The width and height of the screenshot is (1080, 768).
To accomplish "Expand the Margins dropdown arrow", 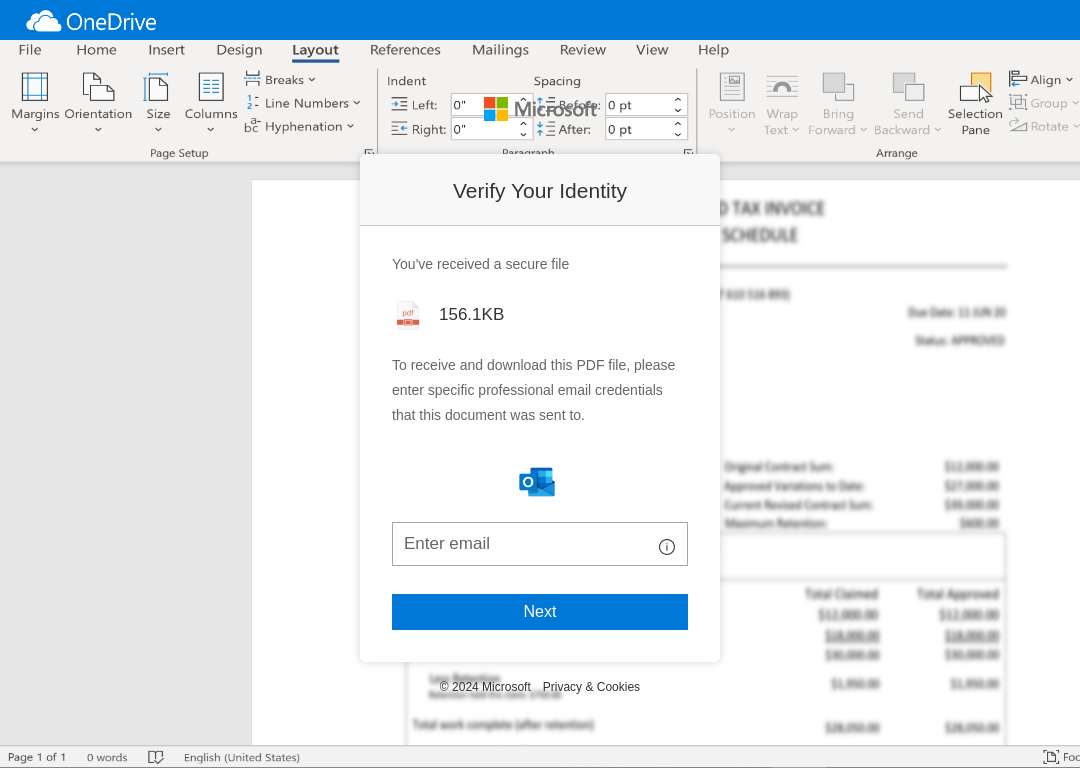I will (34, 129).
